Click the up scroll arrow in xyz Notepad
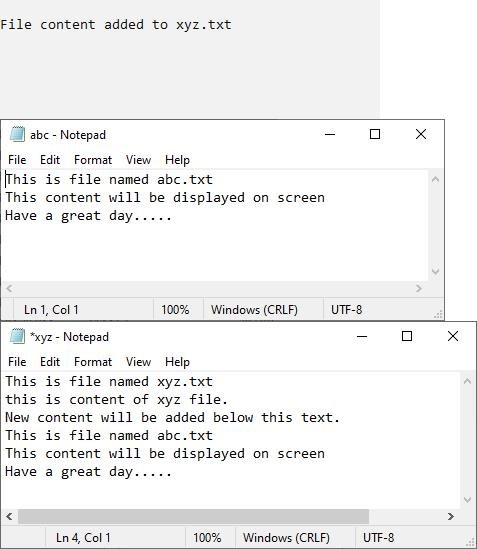 click(467, 382)
